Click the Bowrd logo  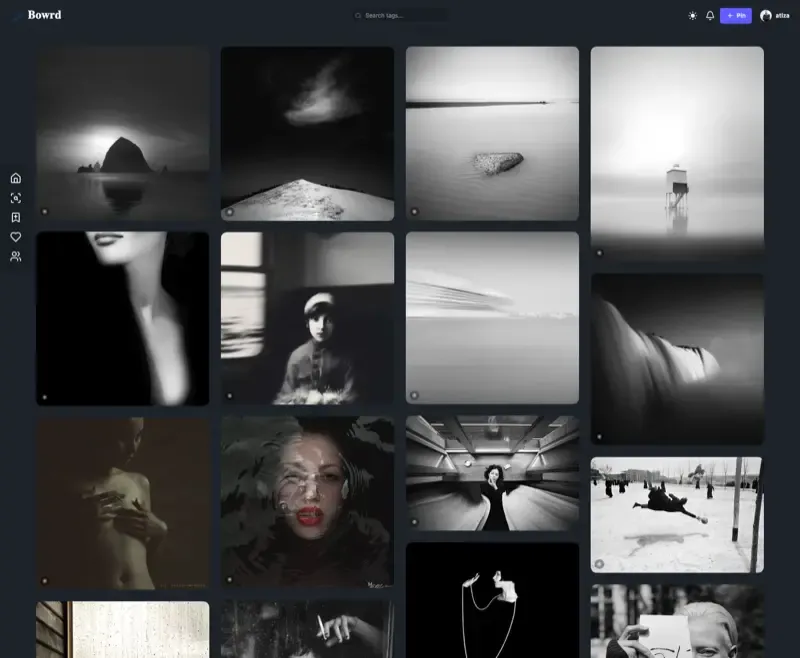[44, 15]
